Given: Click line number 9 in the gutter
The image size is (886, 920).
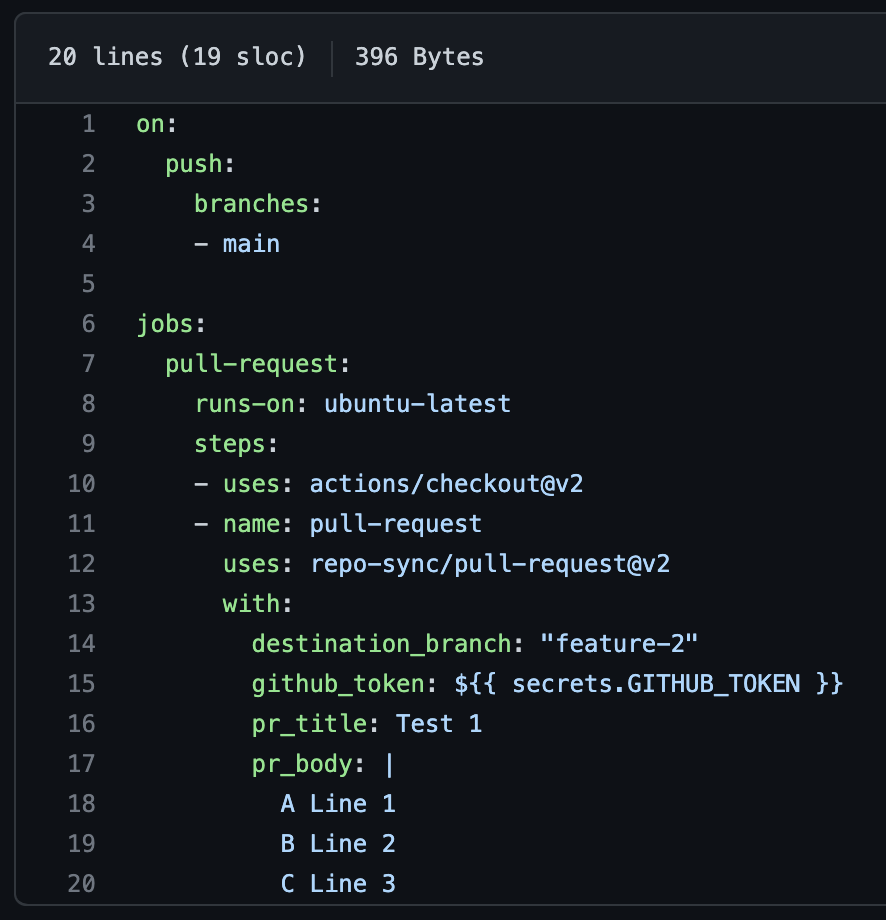Looking at the screenshot, I should click(89, 444).
